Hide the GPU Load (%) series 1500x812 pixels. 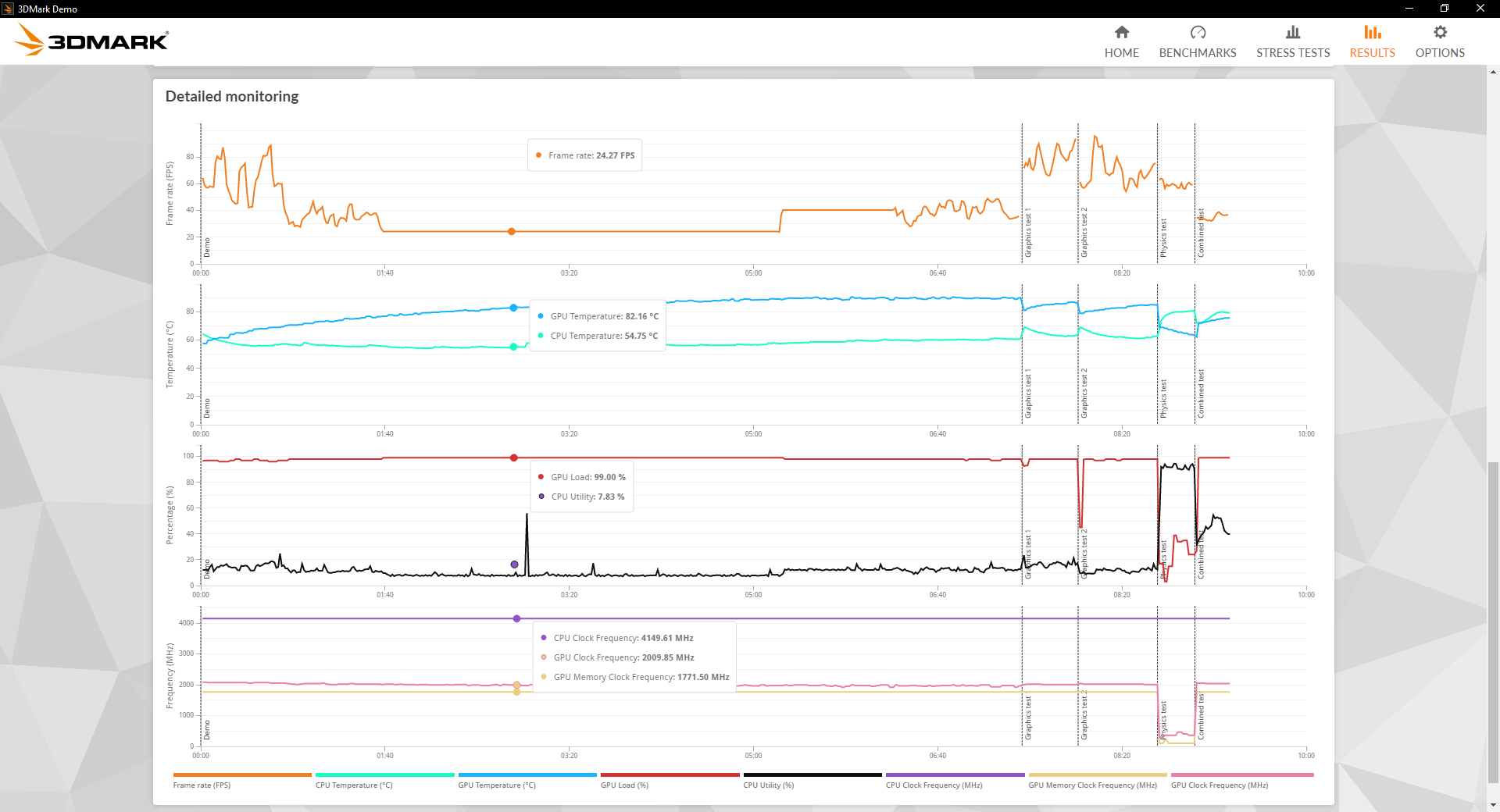[x=624, y=785]
